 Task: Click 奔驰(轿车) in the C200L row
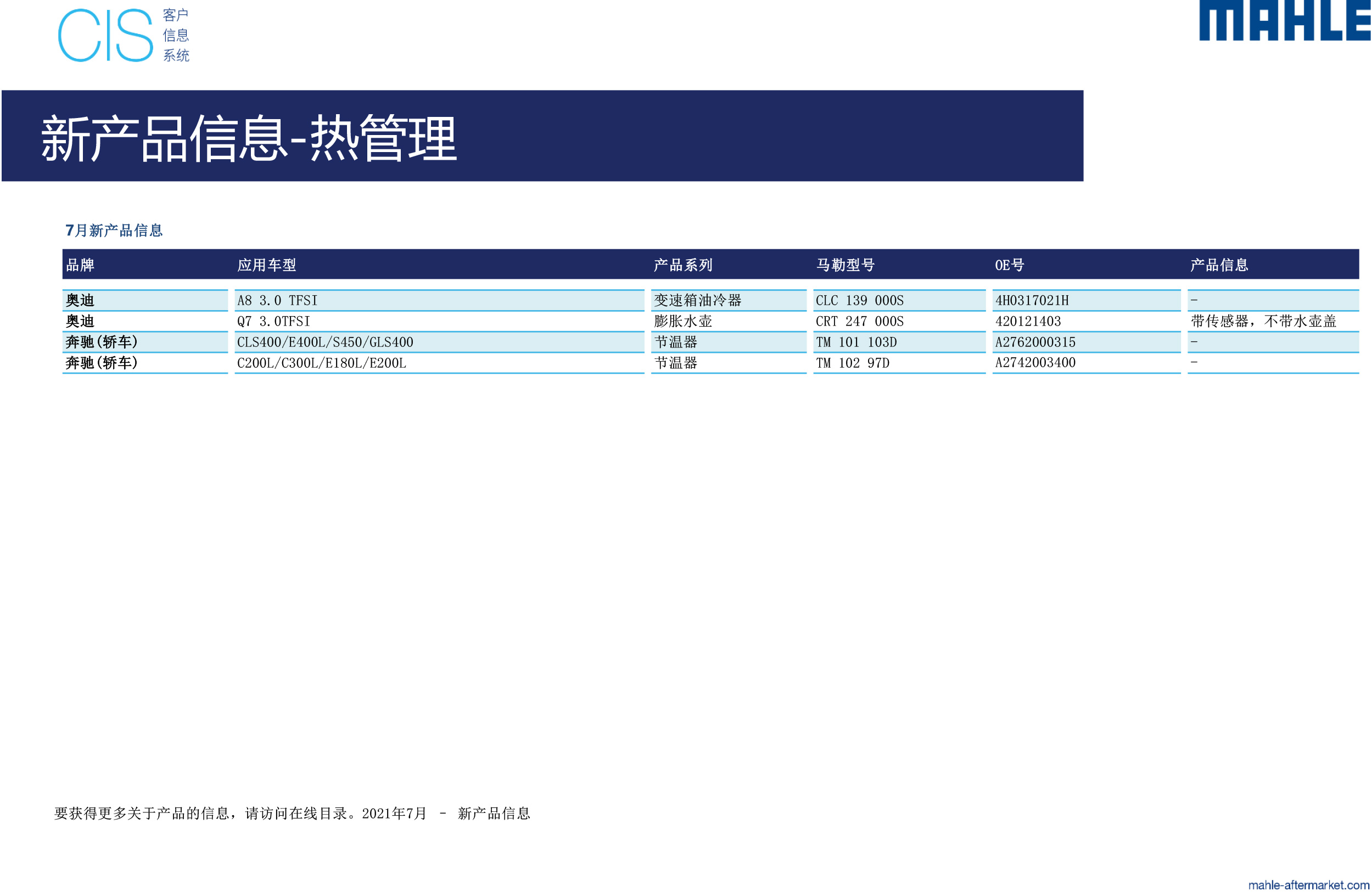click(x=145, y=362)
